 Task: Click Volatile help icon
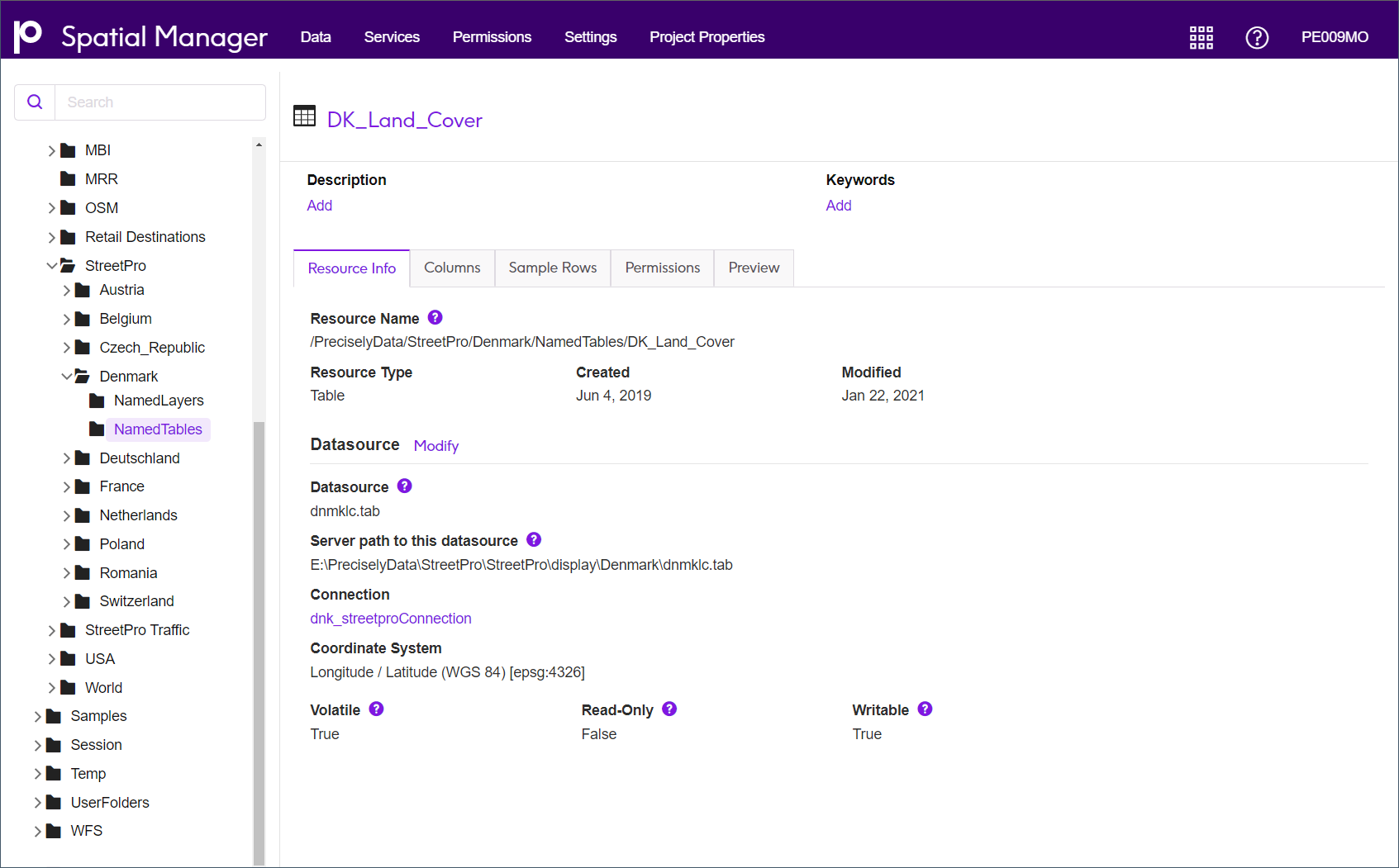[x=376, y=709]
